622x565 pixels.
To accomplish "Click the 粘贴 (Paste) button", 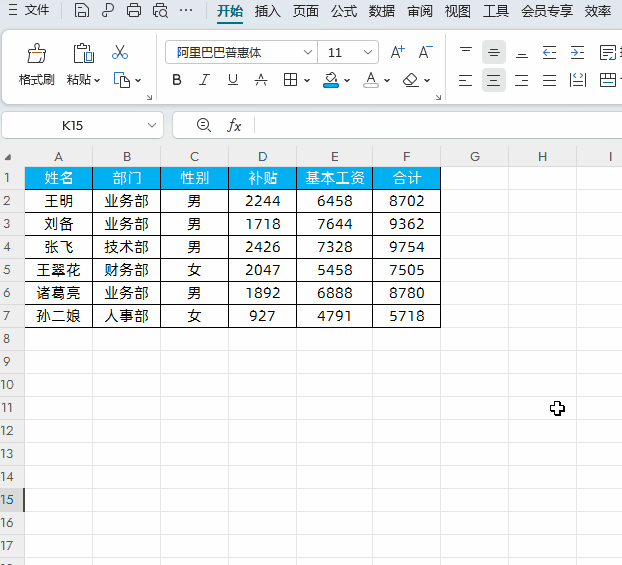I will point(80,80).
